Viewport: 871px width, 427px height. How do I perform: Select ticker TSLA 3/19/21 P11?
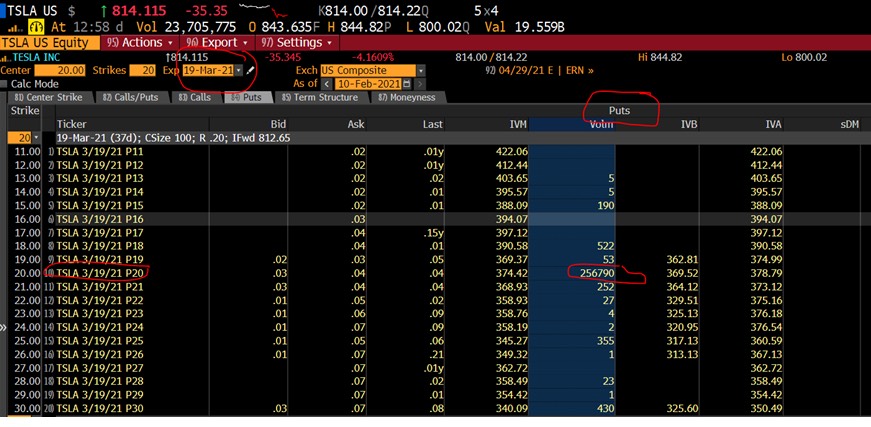(101, 152)
